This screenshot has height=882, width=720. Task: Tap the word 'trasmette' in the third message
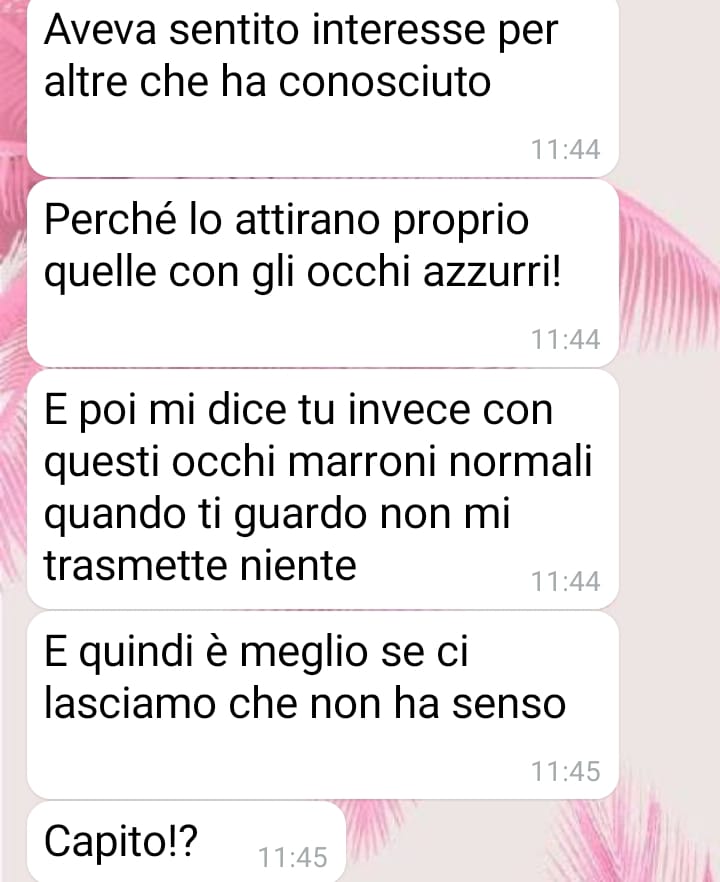coord(137,565)
